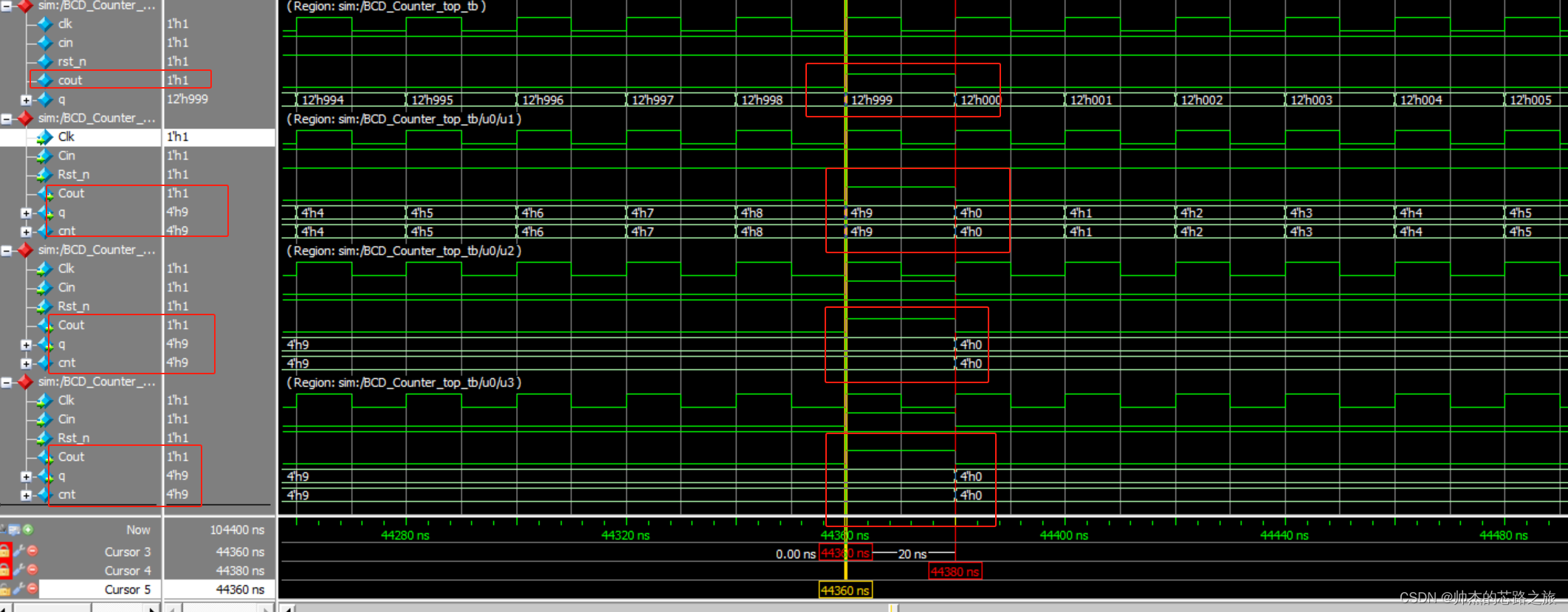This screenshot has width=1568, height=612.
Task: Remove Cursor 4 with the red minus icon
Action: coord(32,570)
